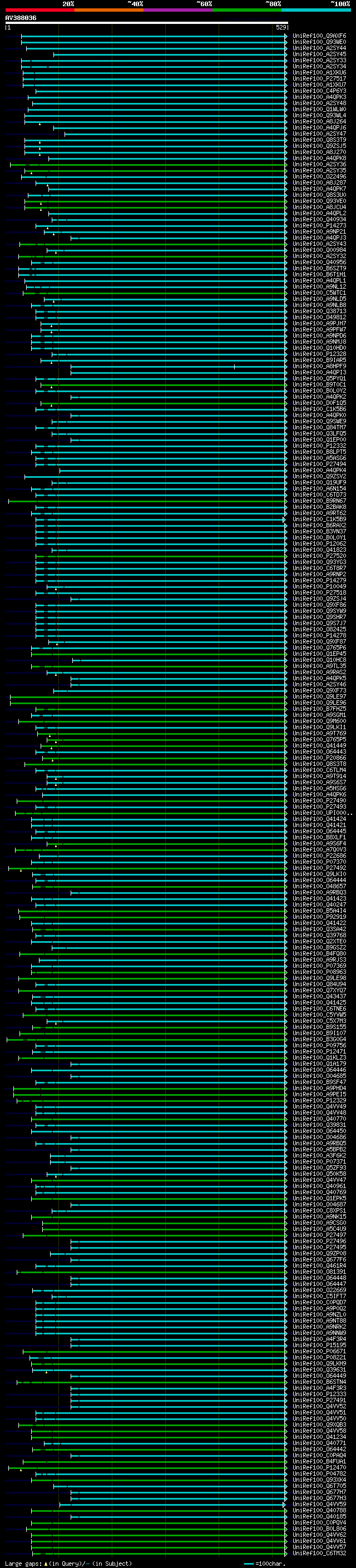
Task: Select hit UniRef100_C5YVW5
Action: point(319,1015)
